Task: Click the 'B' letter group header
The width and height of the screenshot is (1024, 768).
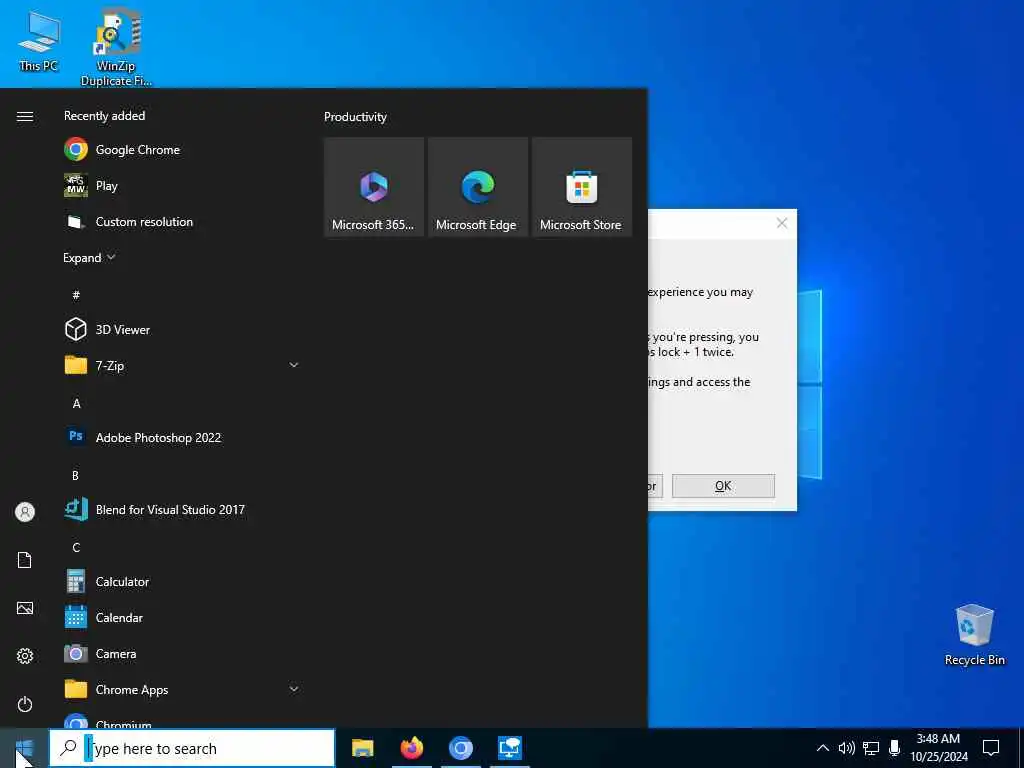Action: pyautogui.click(x=75, y=475)
